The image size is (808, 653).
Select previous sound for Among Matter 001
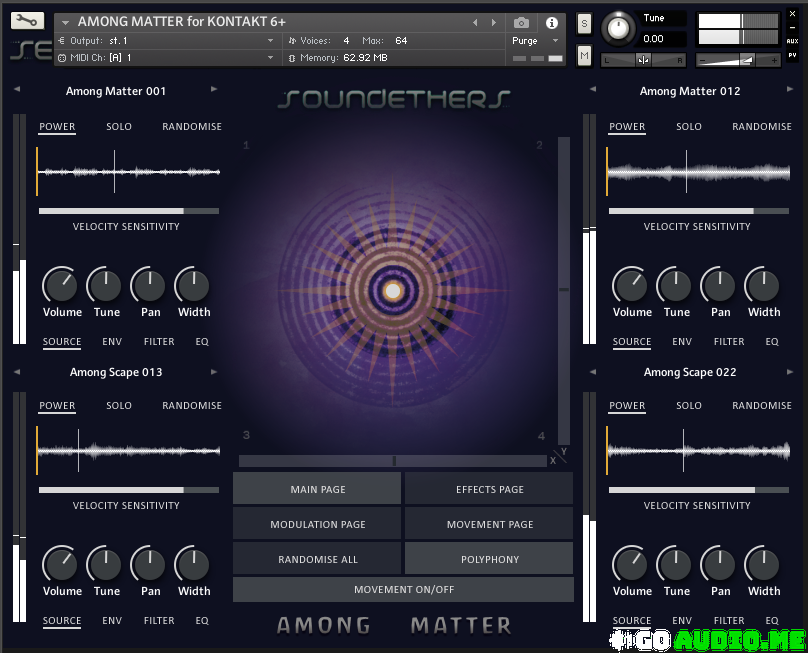(x=17, y=89)
